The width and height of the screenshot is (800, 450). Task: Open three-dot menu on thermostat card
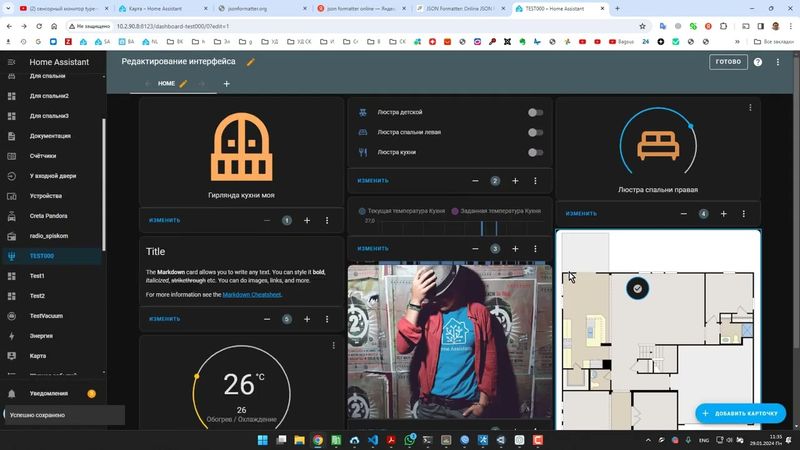pyautogui.click(x=334, y=345)
